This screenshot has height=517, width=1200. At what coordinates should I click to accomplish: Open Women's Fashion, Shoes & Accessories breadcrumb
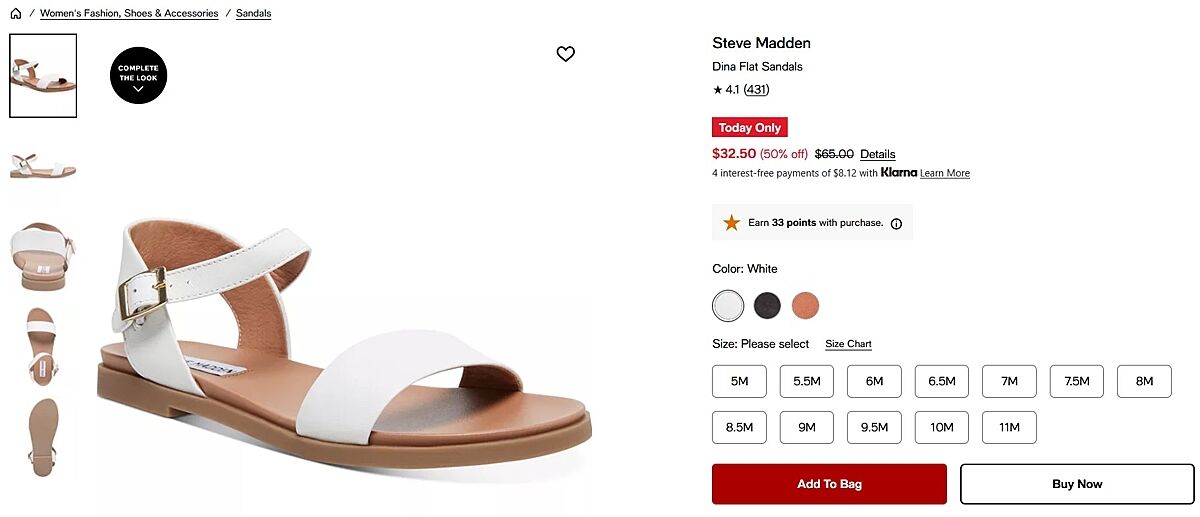tap(129, 14)
